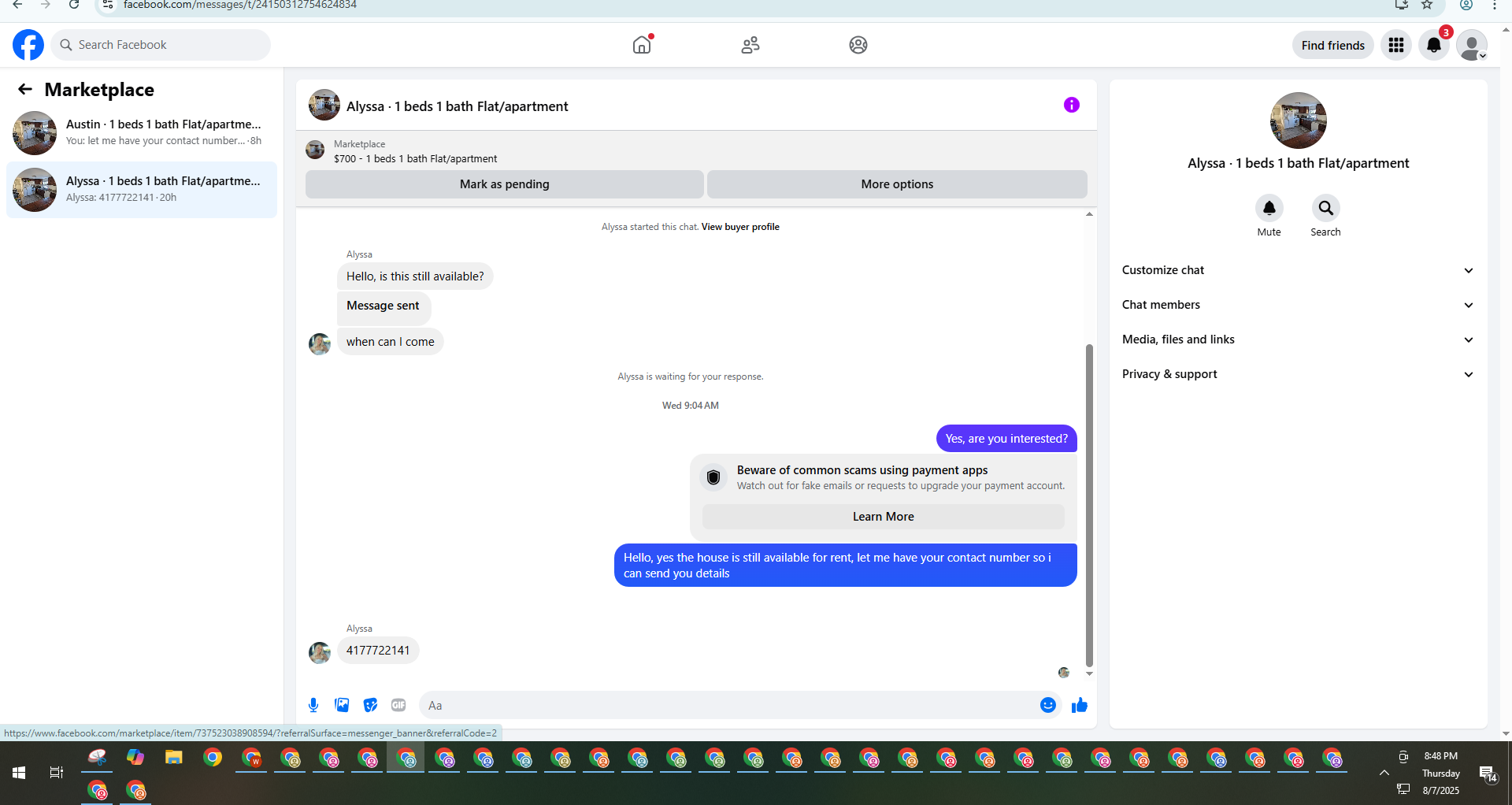Open the $700 Marketplace listing banner

point(696,150)
